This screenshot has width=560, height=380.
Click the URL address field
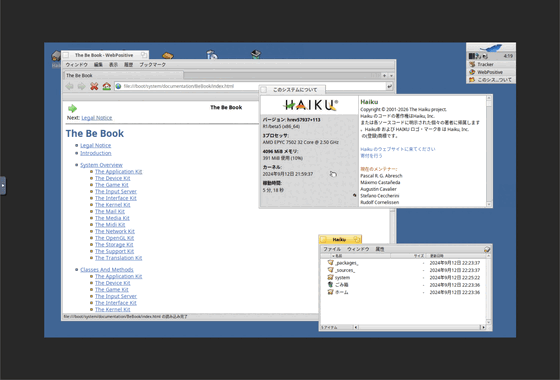(250, 86)
